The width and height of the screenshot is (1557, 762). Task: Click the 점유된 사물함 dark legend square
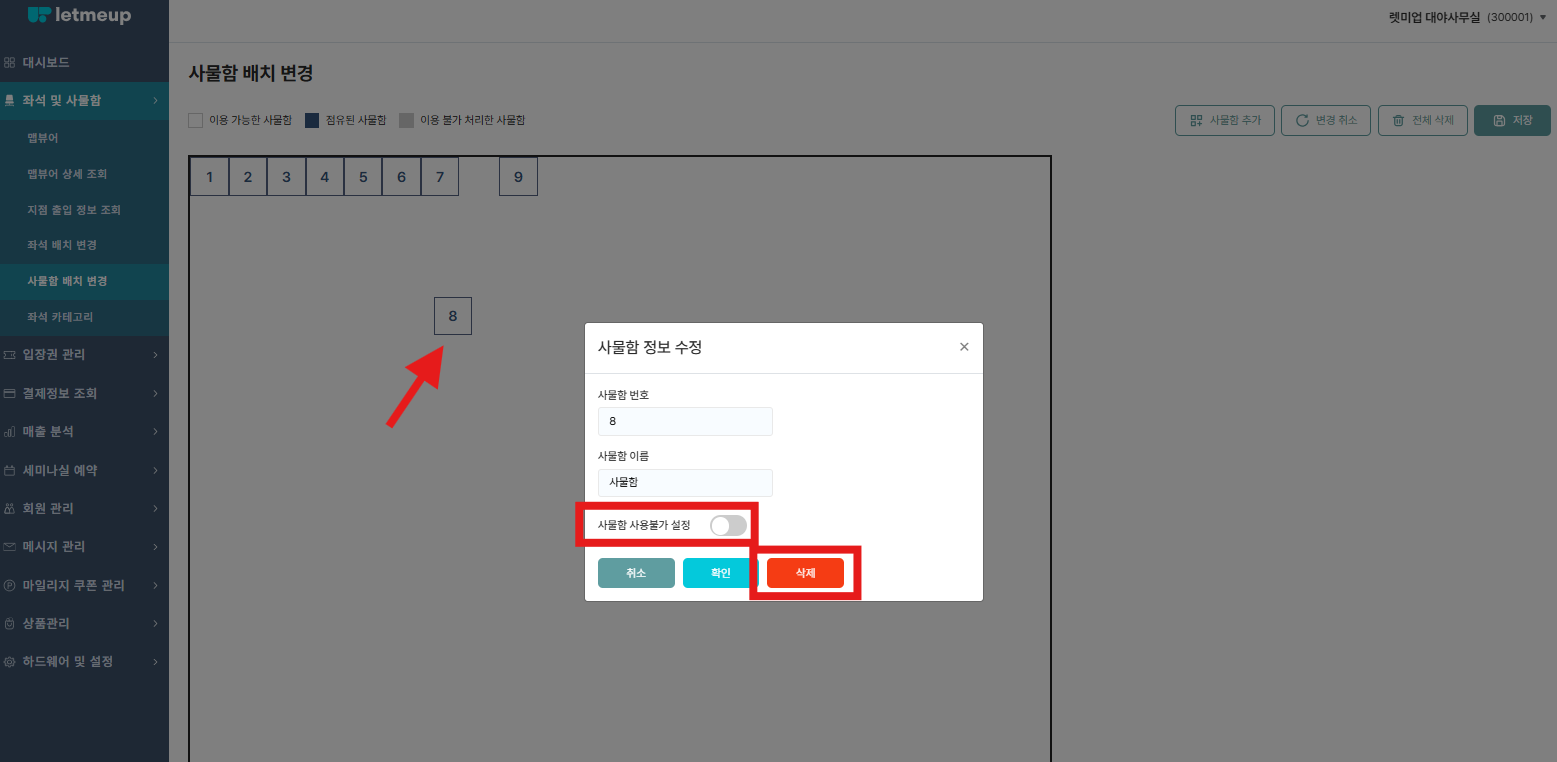pyautogui.click(x=312, y=120)
